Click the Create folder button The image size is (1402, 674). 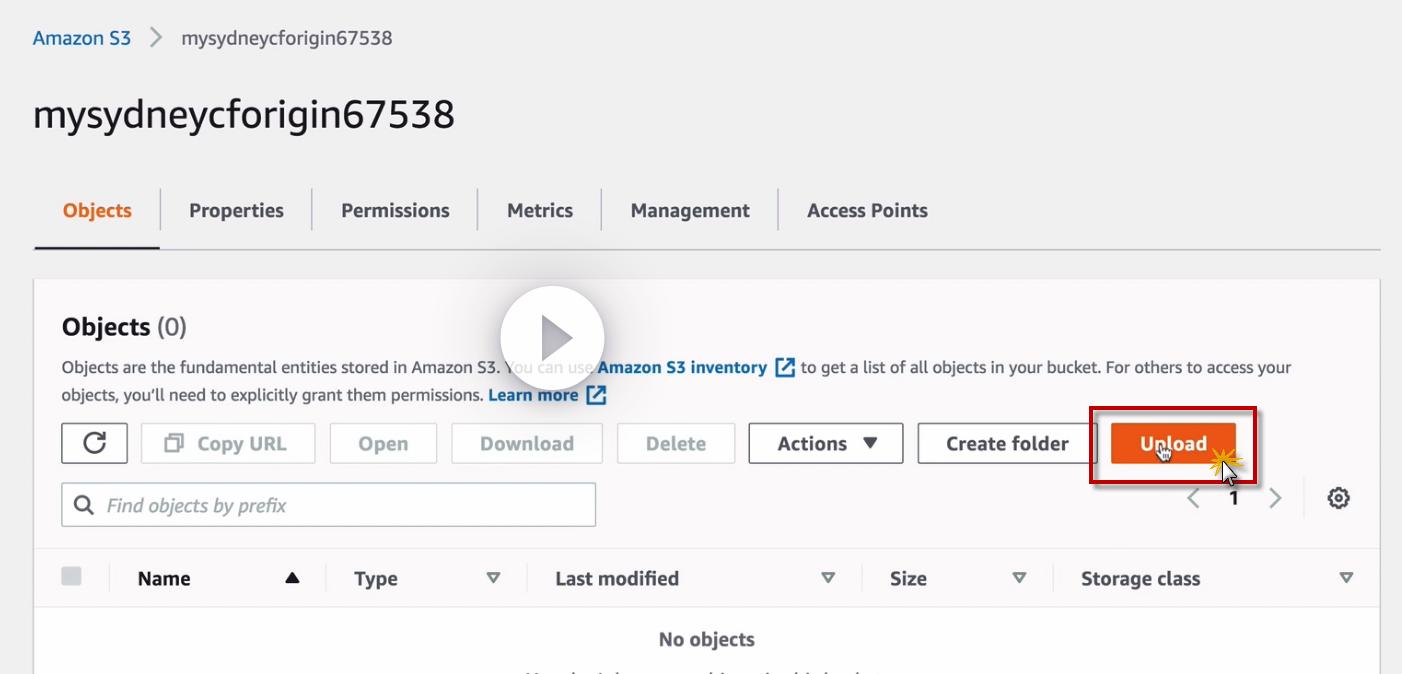click(x=1007, y=443)
